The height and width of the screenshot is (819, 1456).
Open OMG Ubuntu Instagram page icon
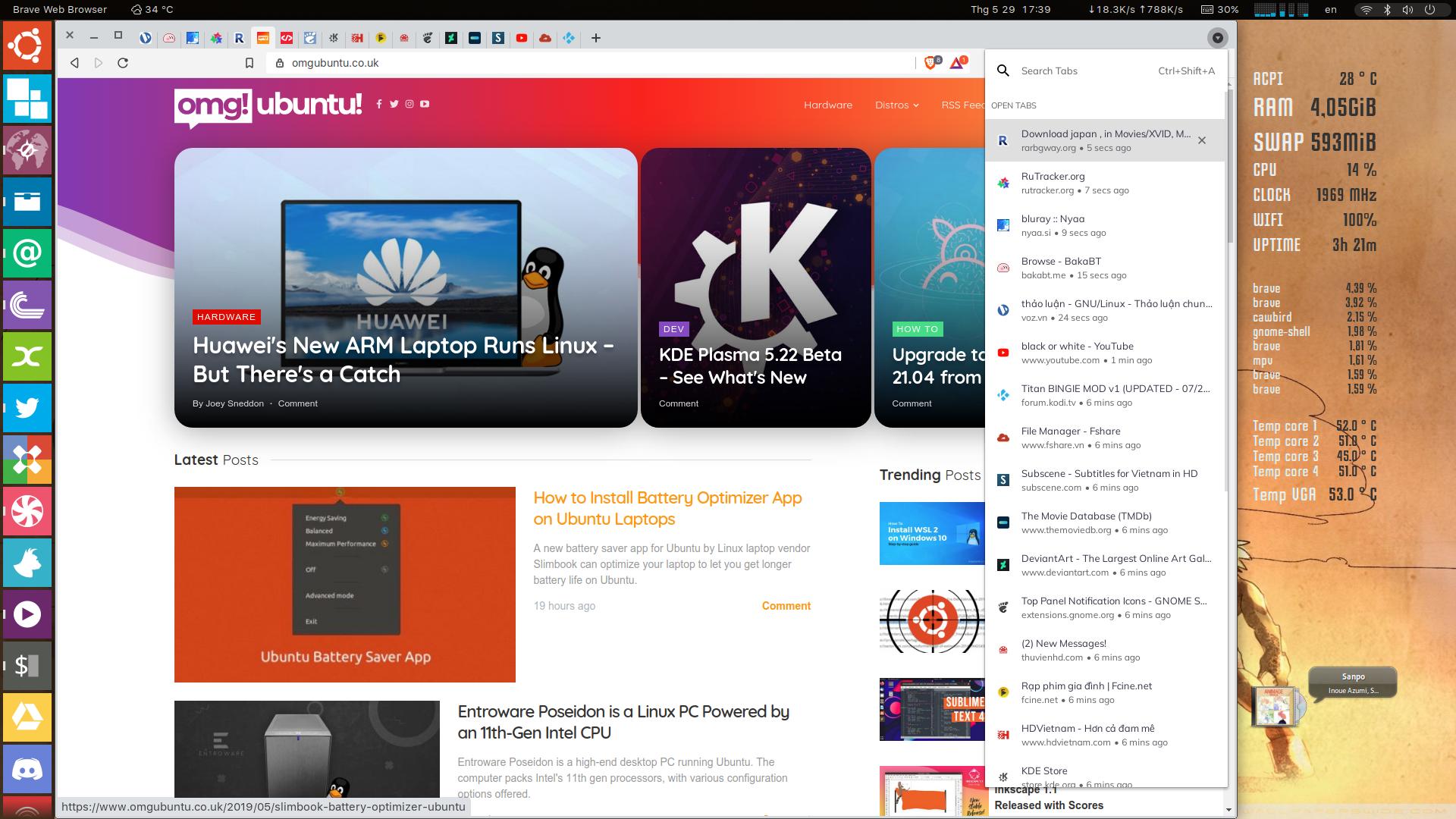[409, 104]
